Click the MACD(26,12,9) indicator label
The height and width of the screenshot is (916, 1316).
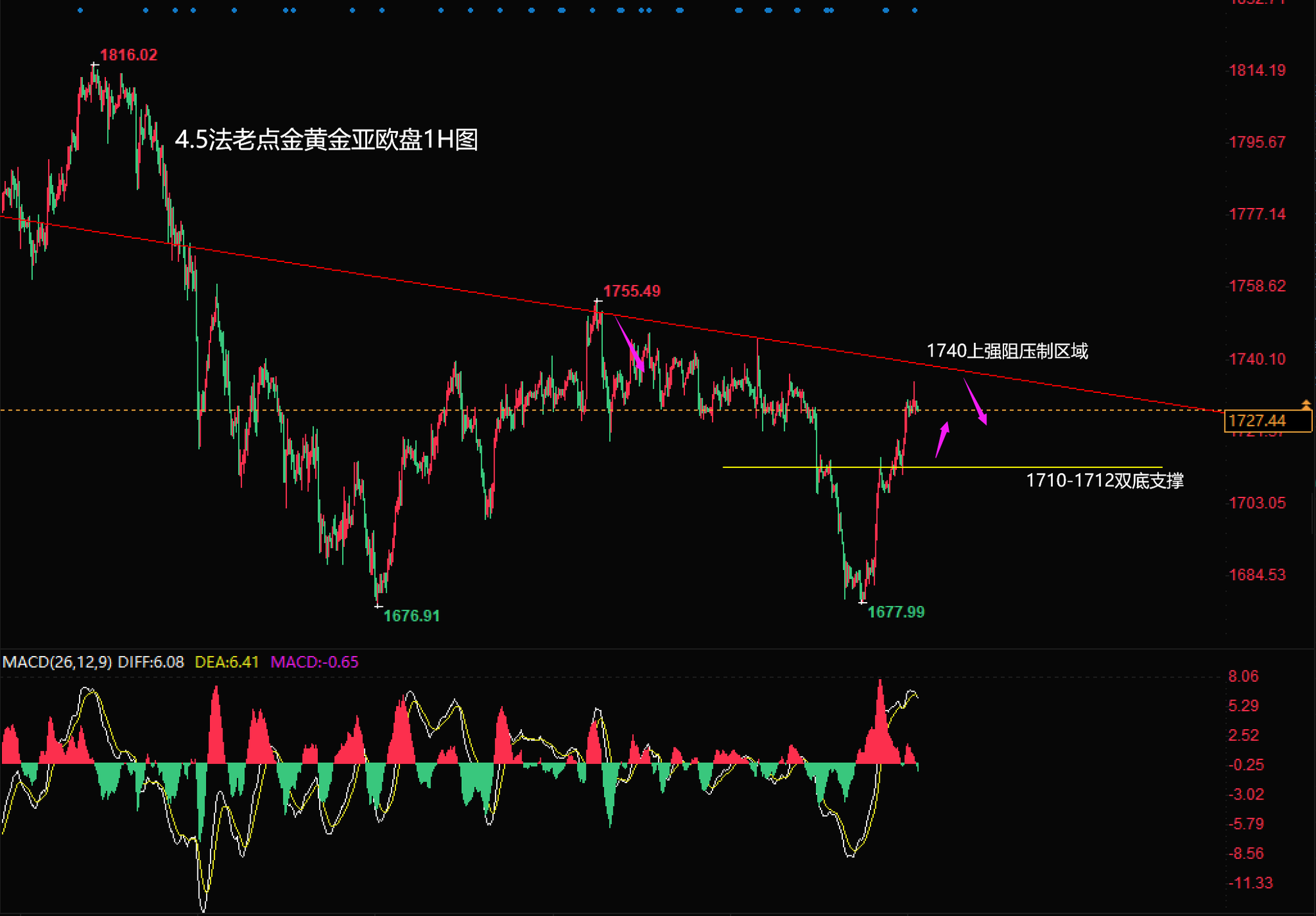click(x=57, y=662)
